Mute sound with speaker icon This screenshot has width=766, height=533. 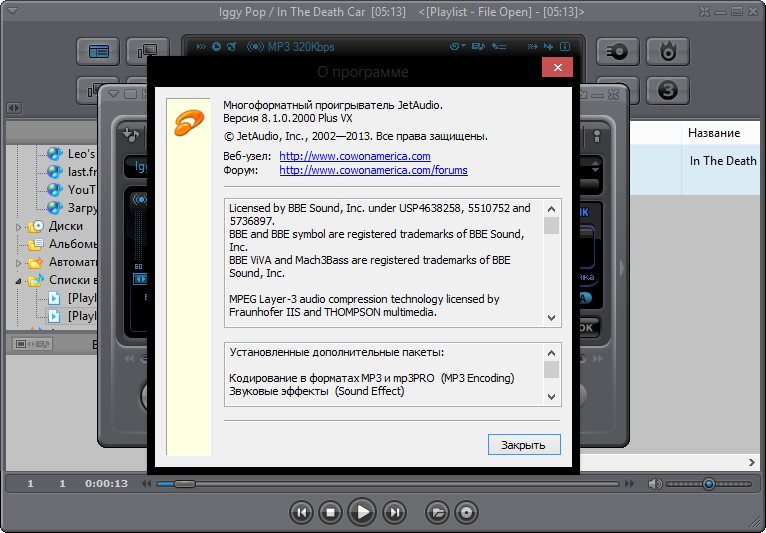coord(654,484)
